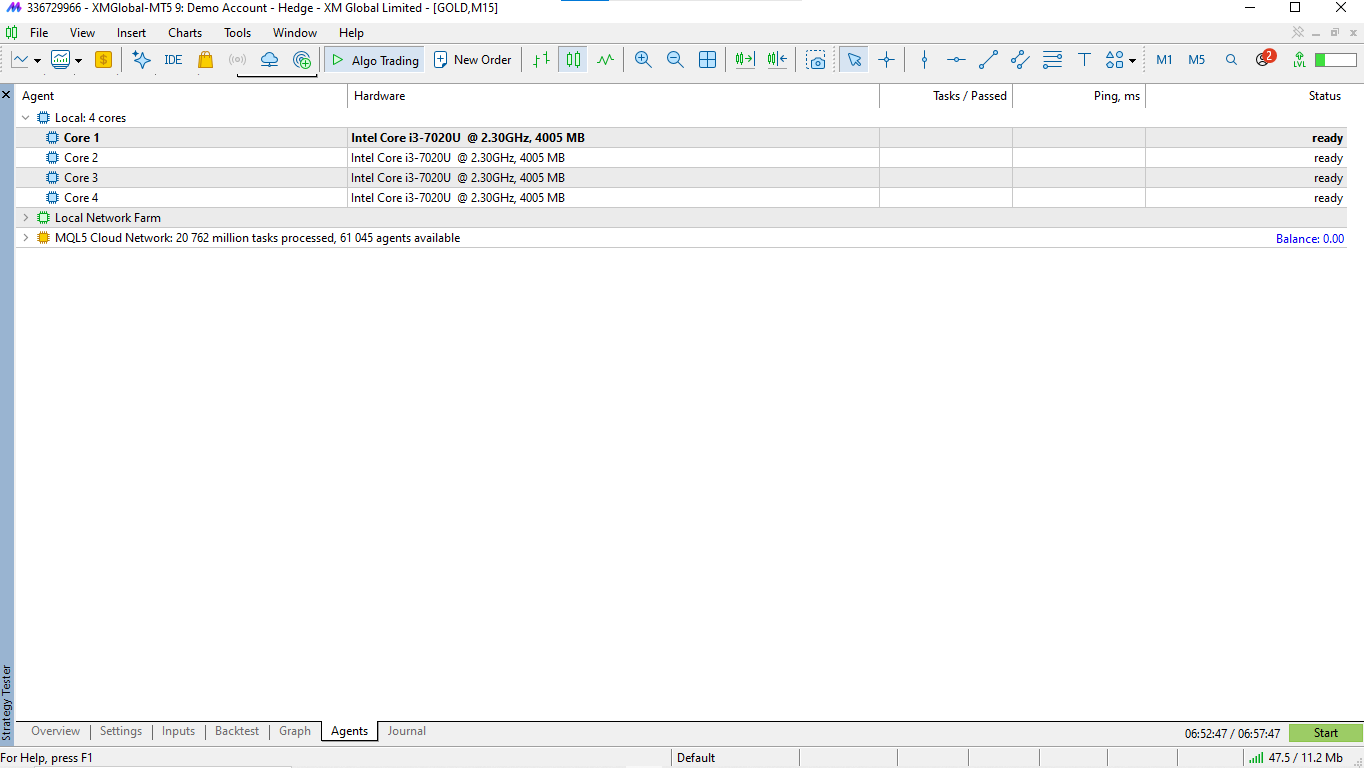Select the equidistant channel tool
The image size is (1364, 768).
[1020, 60]
